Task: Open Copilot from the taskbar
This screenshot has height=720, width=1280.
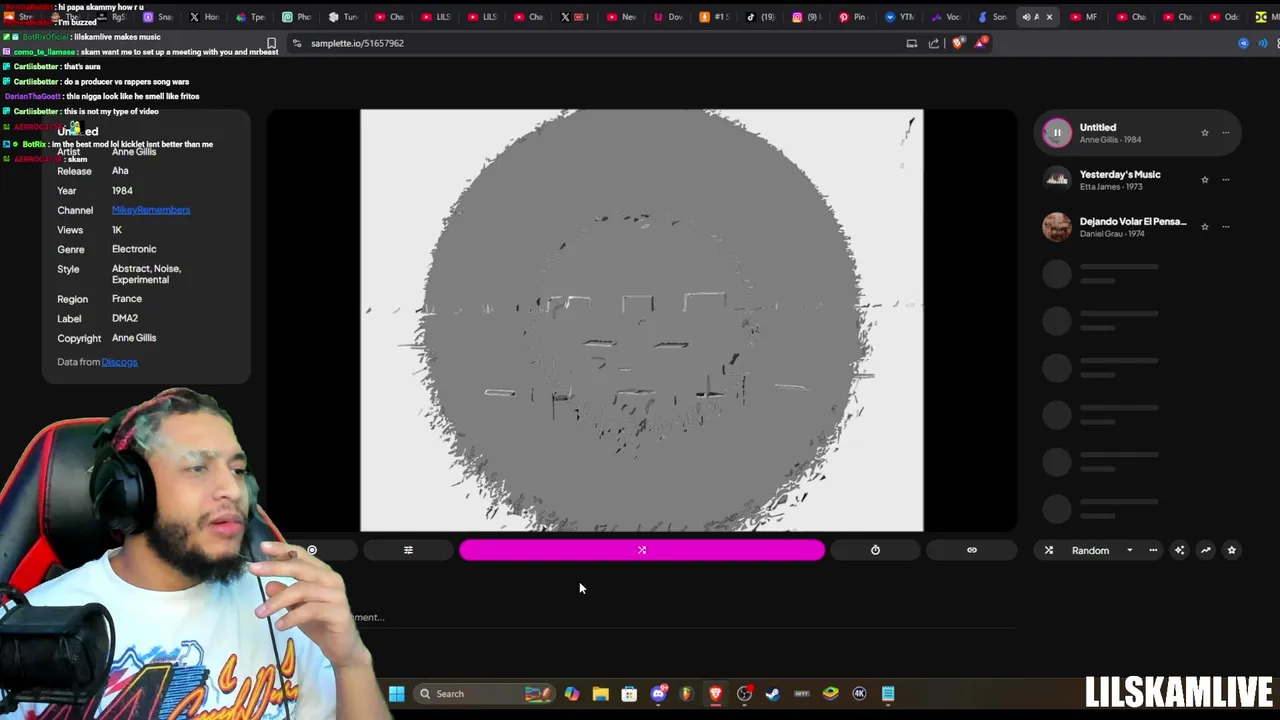Action: tap(571, 693)
